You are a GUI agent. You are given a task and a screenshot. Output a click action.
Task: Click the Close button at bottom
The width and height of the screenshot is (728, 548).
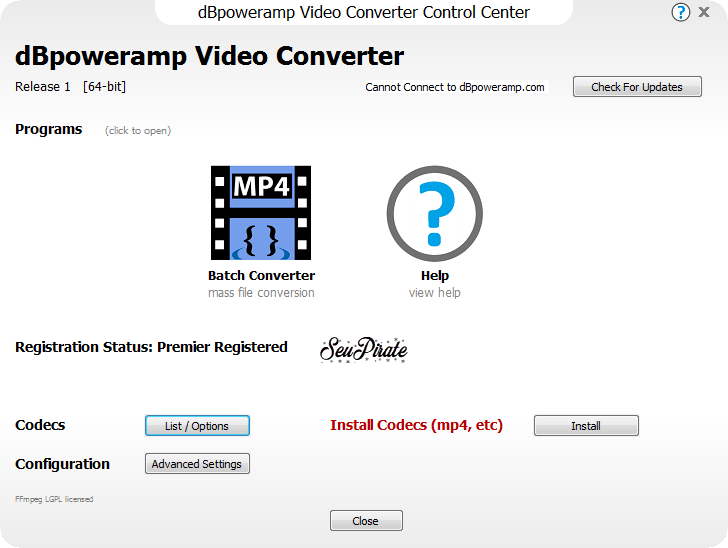pyautogui.click(x=366, y=521)
